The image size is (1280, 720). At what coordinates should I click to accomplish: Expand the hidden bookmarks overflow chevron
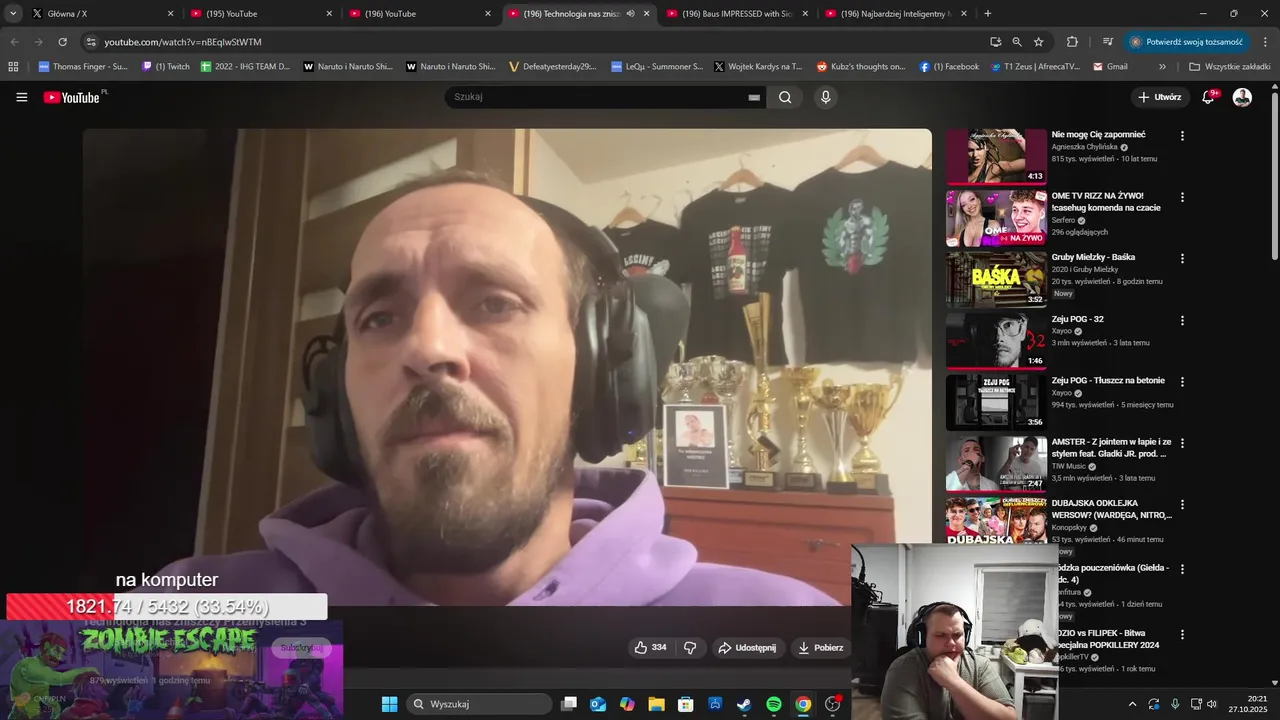coord(1162,67)
